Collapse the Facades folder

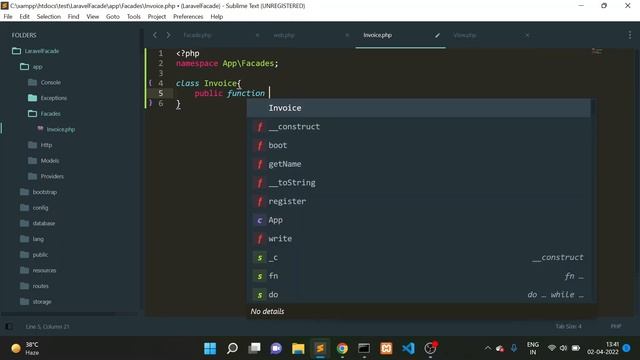50,114
